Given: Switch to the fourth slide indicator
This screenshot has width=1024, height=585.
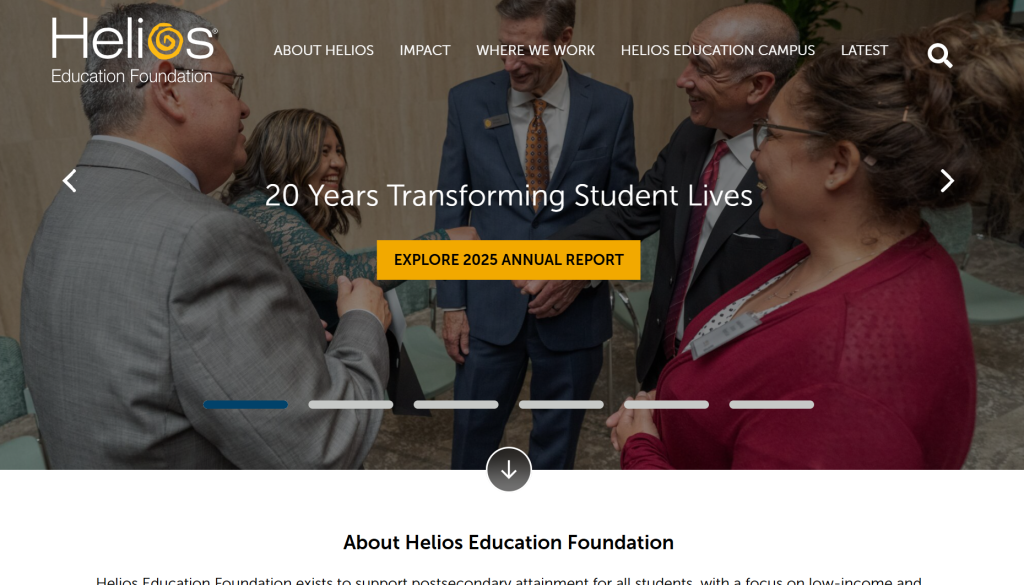Looking at the screenshot, I should pyautogui.click(x=561, y=405).
